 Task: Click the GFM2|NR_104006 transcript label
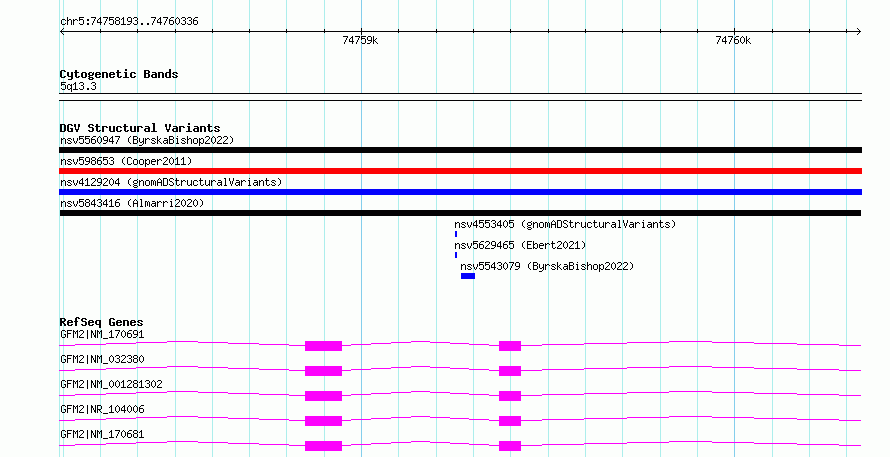[102, 409]
